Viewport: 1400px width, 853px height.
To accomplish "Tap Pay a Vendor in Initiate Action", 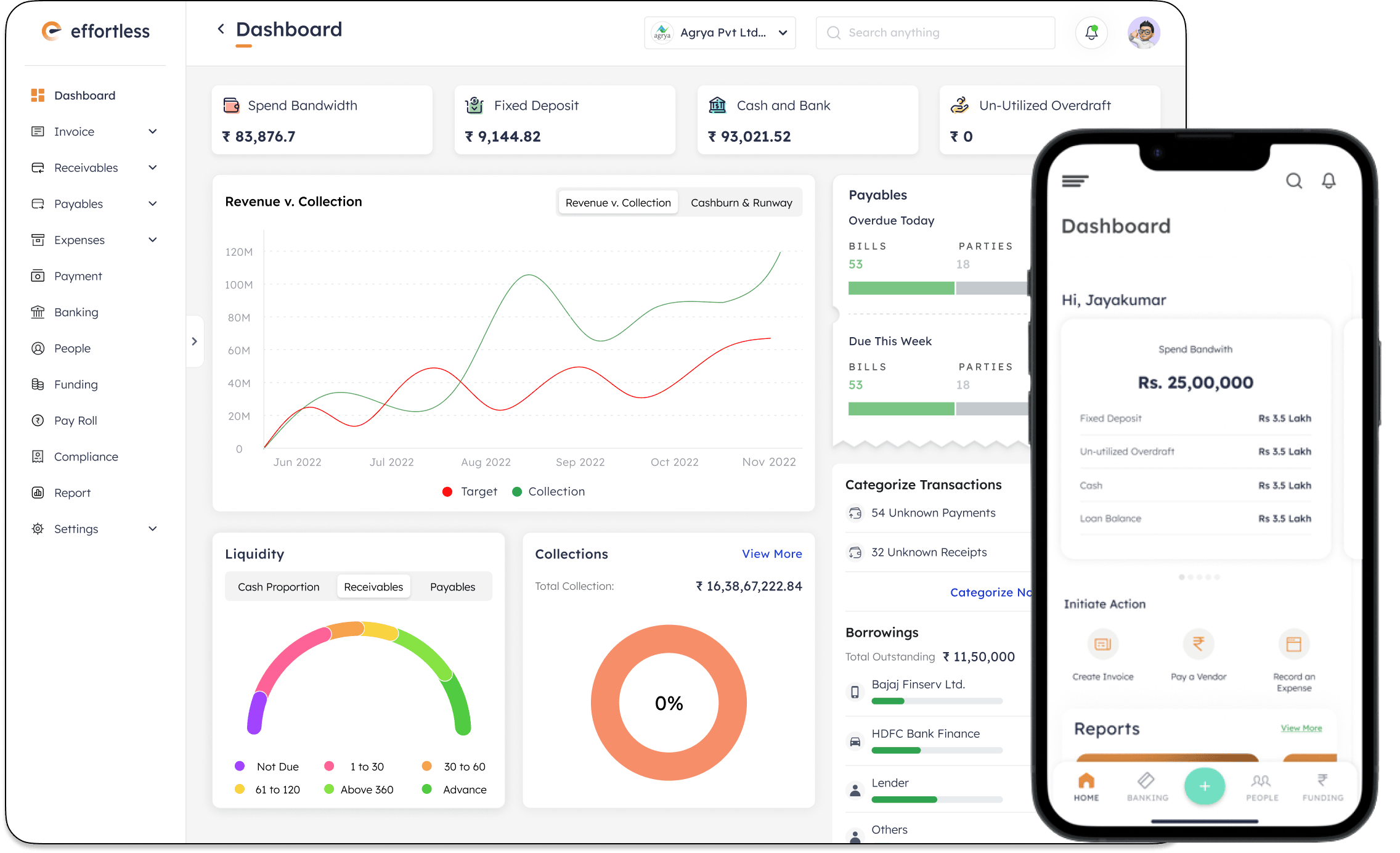I will 1198,643.
